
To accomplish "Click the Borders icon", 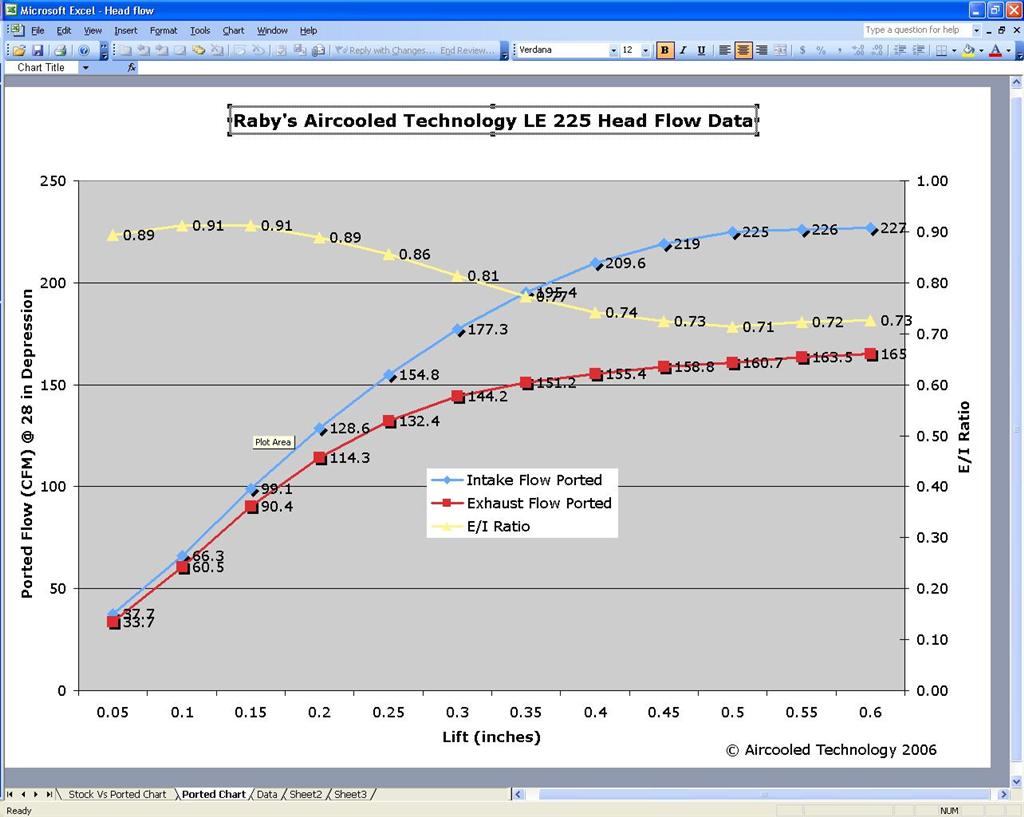I will pyautogui.click(x=942, y=50).
